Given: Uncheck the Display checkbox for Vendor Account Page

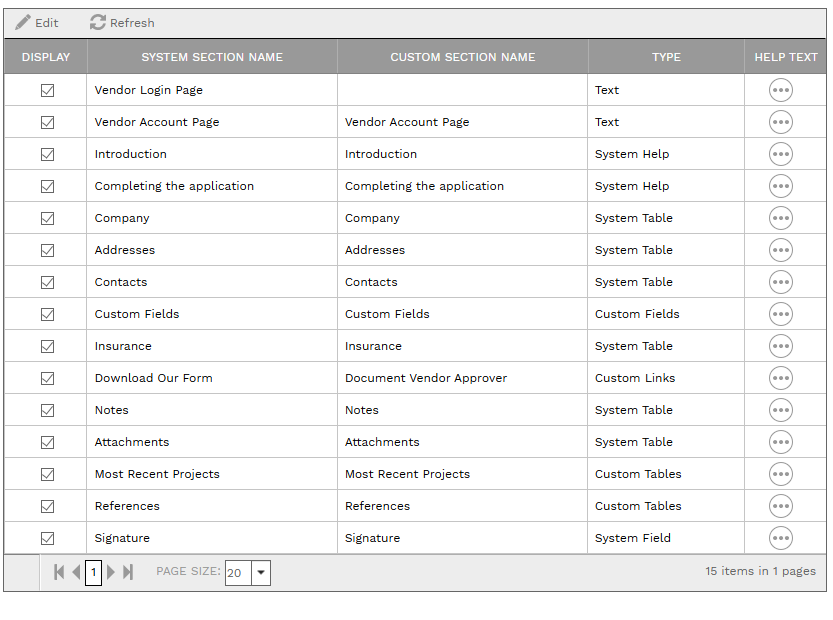Looking at the screenshot, I should tap(47, 122).
